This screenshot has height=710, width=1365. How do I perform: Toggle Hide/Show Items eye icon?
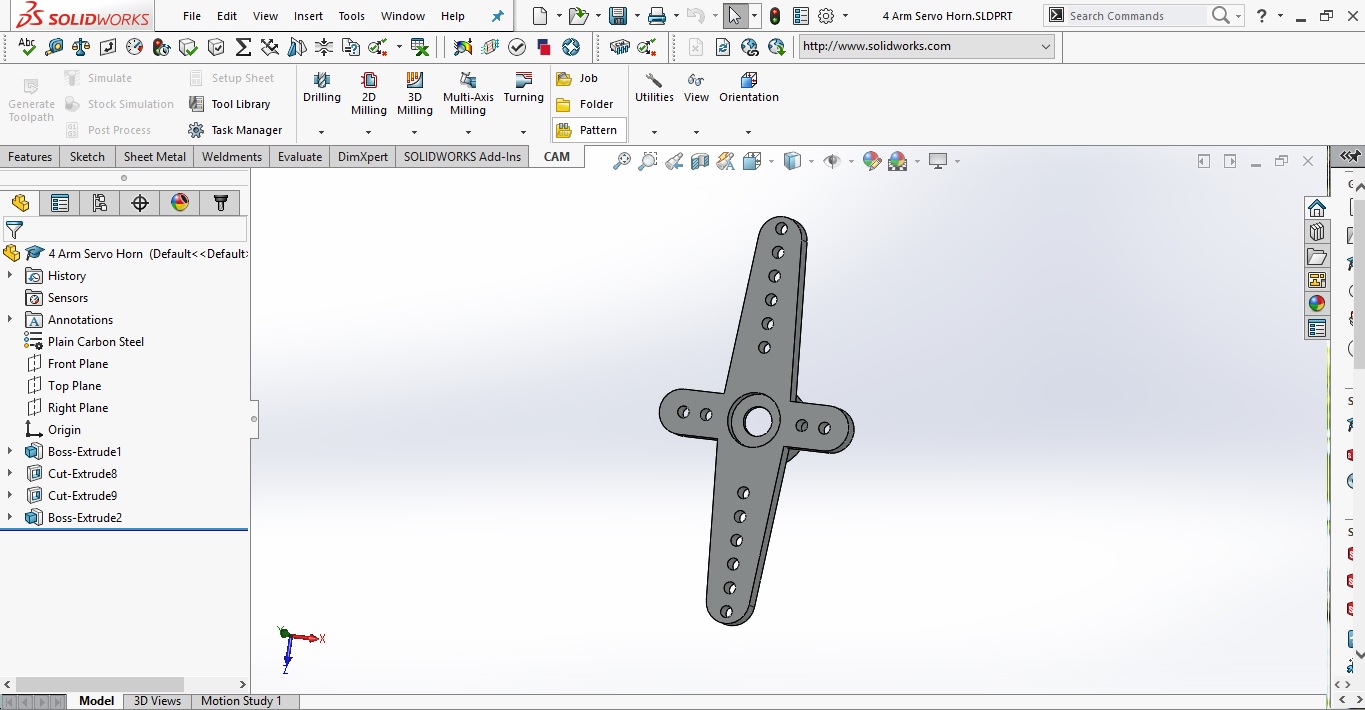click(831, 161)
